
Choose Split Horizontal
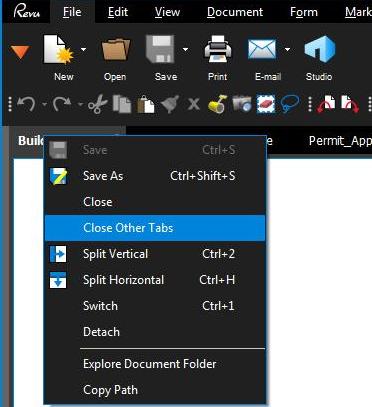pyautogui.click(x=155, y=280)
